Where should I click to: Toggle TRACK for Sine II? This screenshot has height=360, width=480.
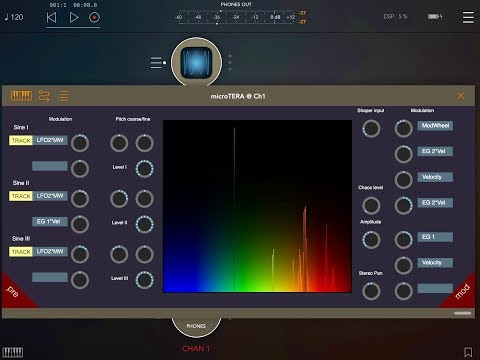(x=21, y=196)
